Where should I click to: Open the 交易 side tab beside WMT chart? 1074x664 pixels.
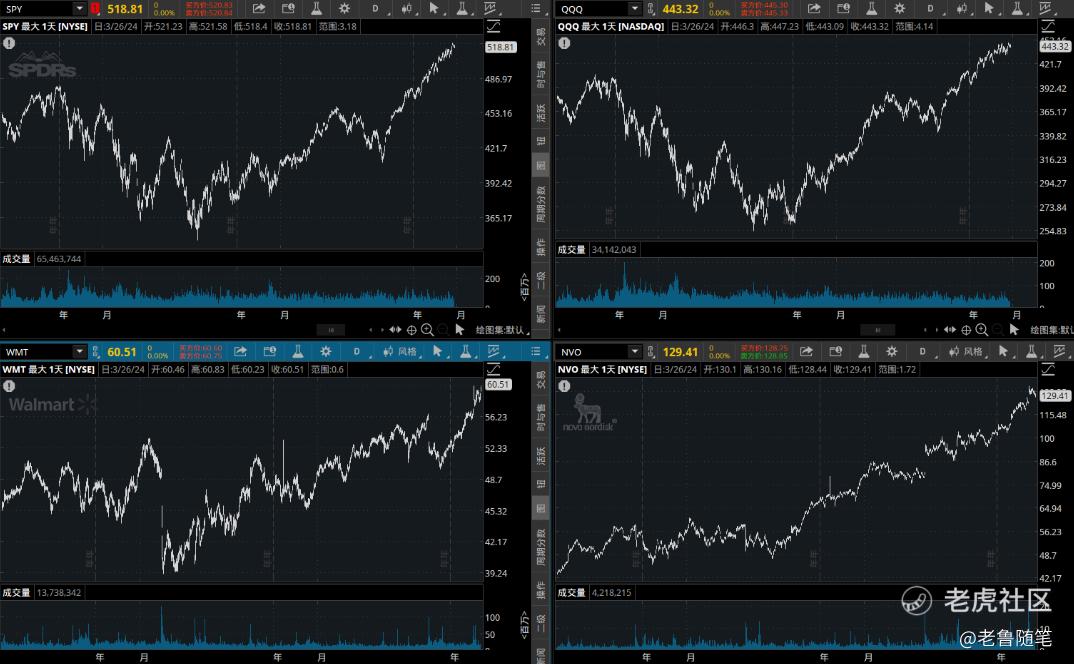click(x=540, y=380)
